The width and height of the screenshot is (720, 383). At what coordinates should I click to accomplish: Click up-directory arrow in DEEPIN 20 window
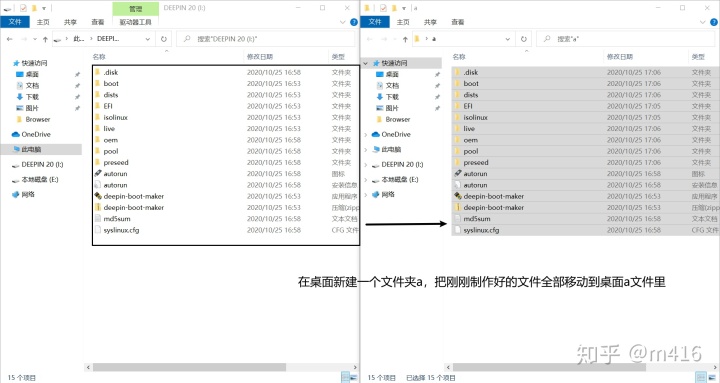point(45,39)
